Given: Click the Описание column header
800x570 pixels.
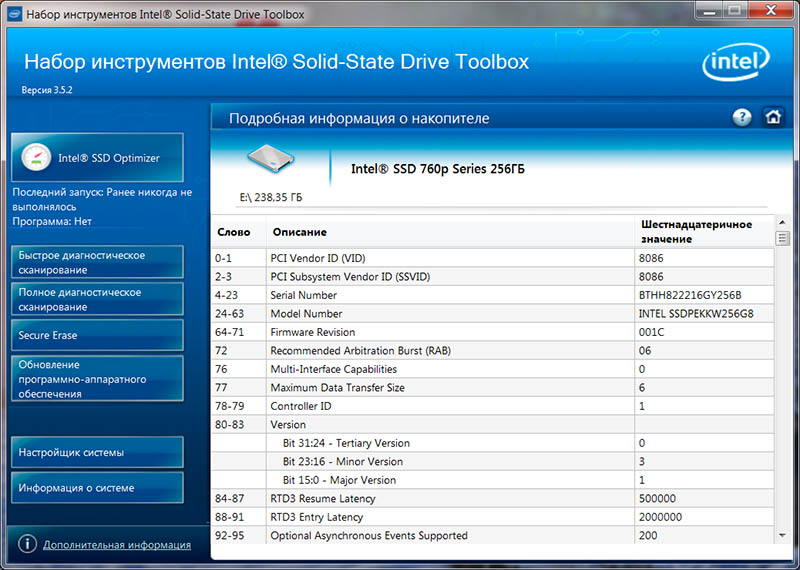Looking at the screenshot, I should click(x=298, y=232).
